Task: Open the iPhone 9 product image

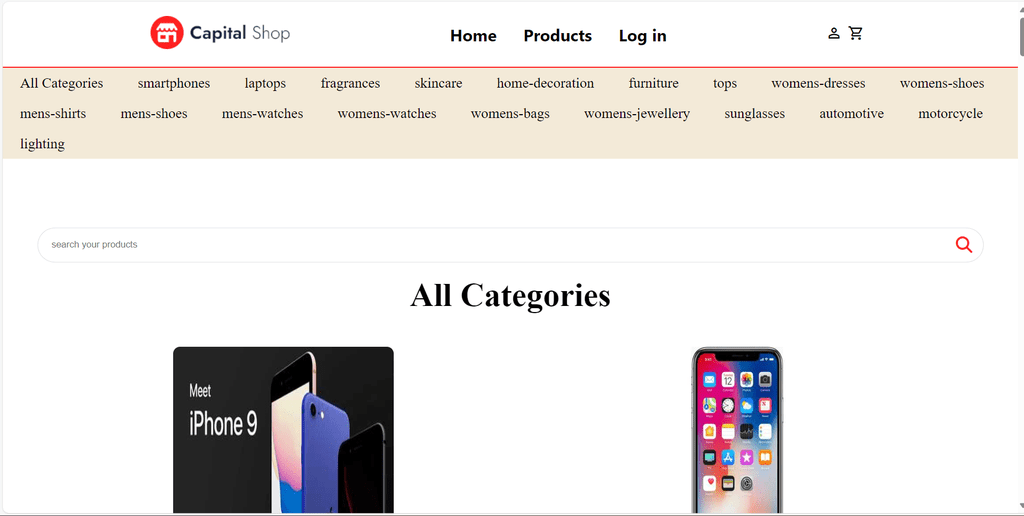Action: point(283,430)
